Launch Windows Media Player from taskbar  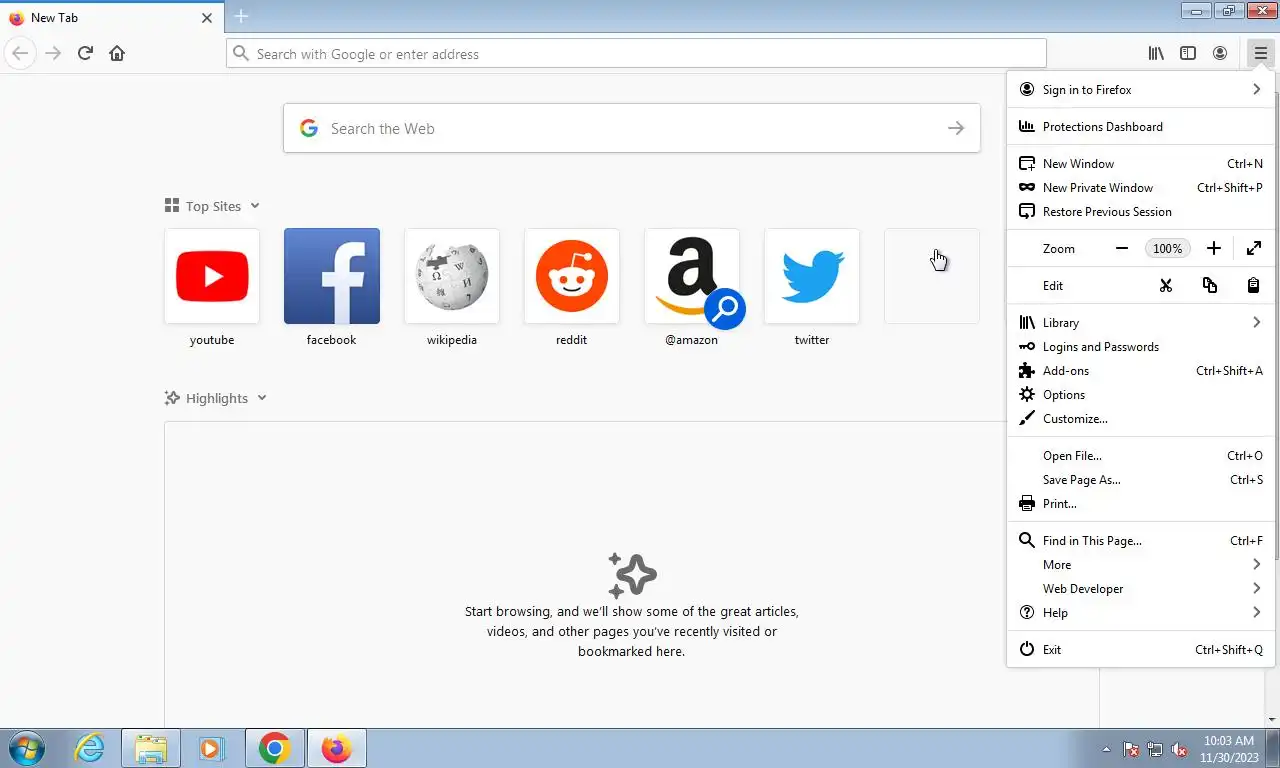211,748
